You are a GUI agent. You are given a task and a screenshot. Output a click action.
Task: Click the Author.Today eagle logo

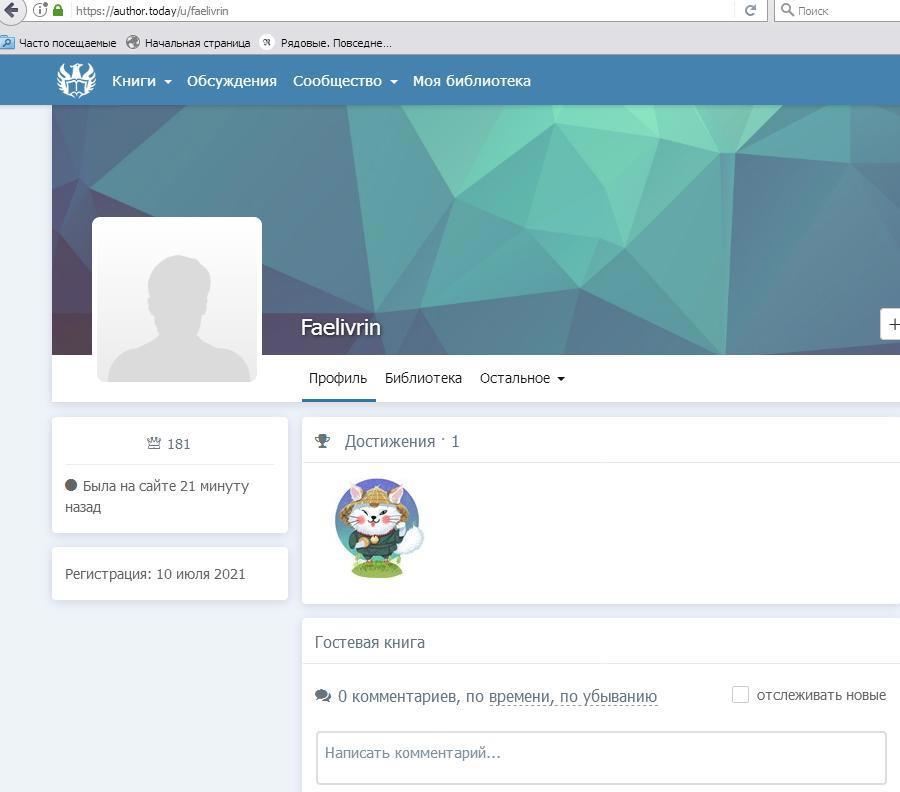point(76,80)
